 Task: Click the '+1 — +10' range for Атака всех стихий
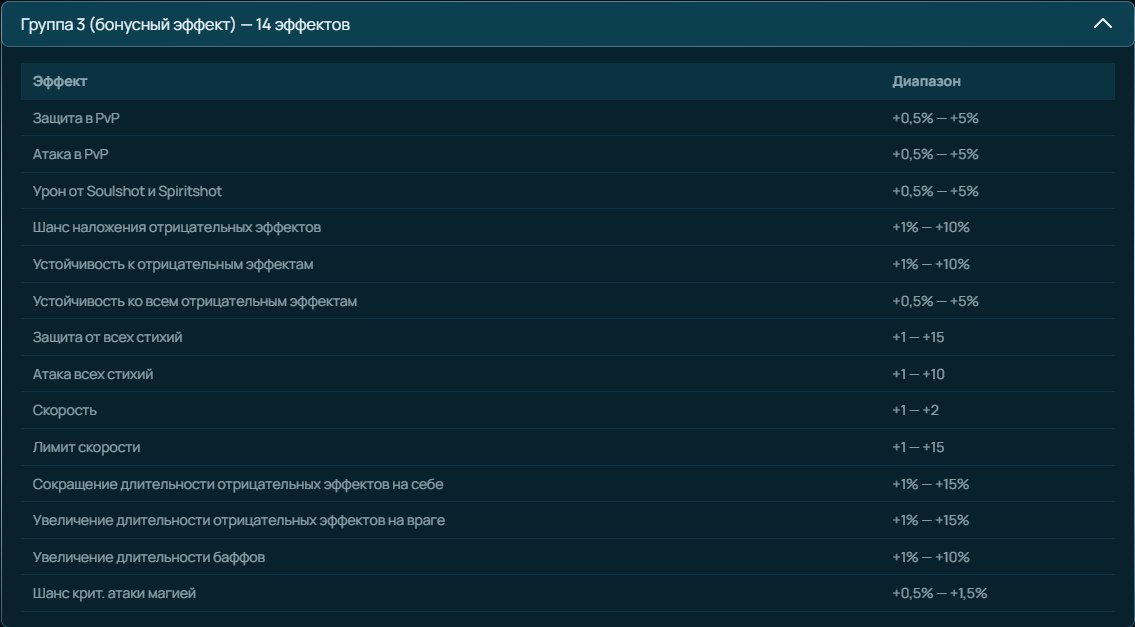pos(919,374)
